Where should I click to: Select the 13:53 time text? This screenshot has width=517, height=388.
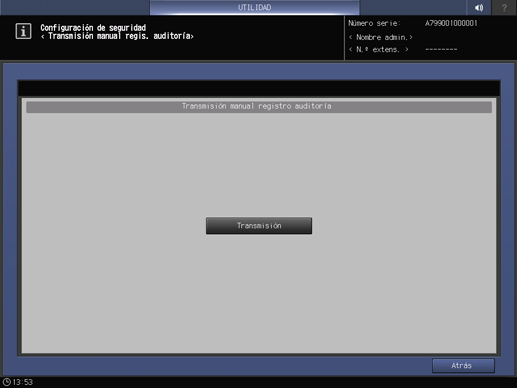pyautogui.click(x=23, y=382)
